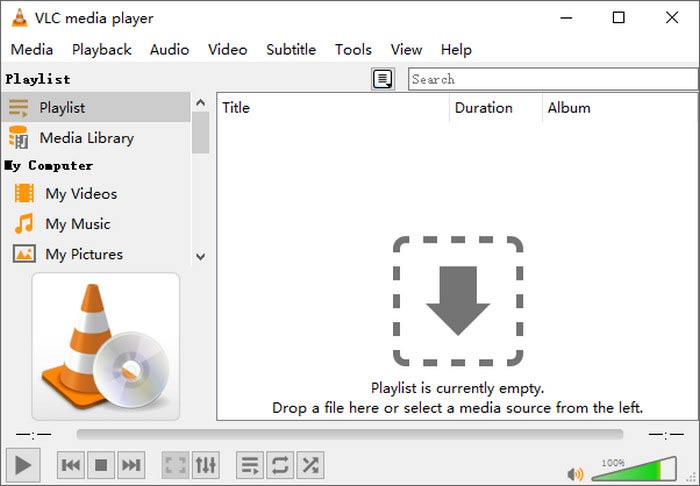Click sidebar scroll down arrow

click(201, 257)
